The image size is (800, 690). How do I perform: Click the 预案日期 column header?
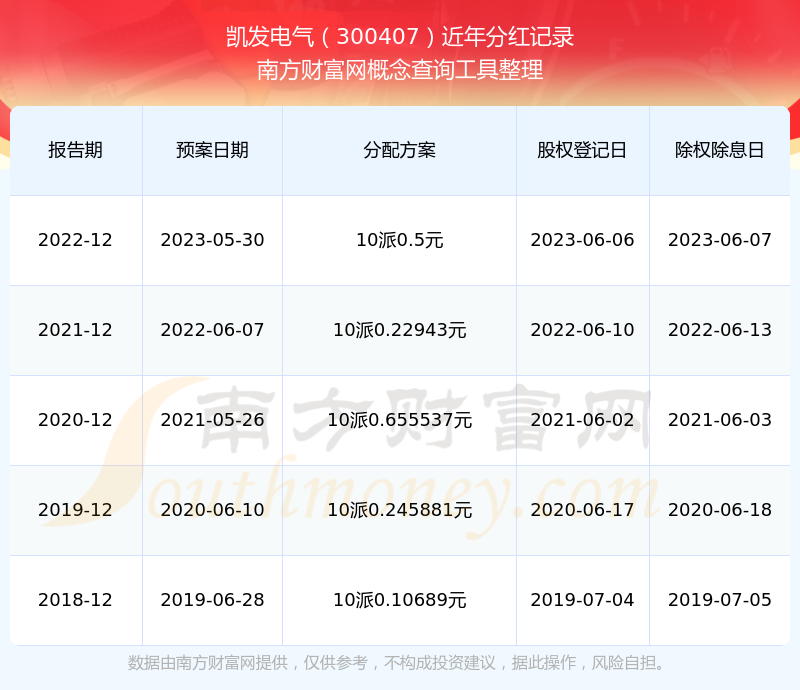tap(212, 150)
